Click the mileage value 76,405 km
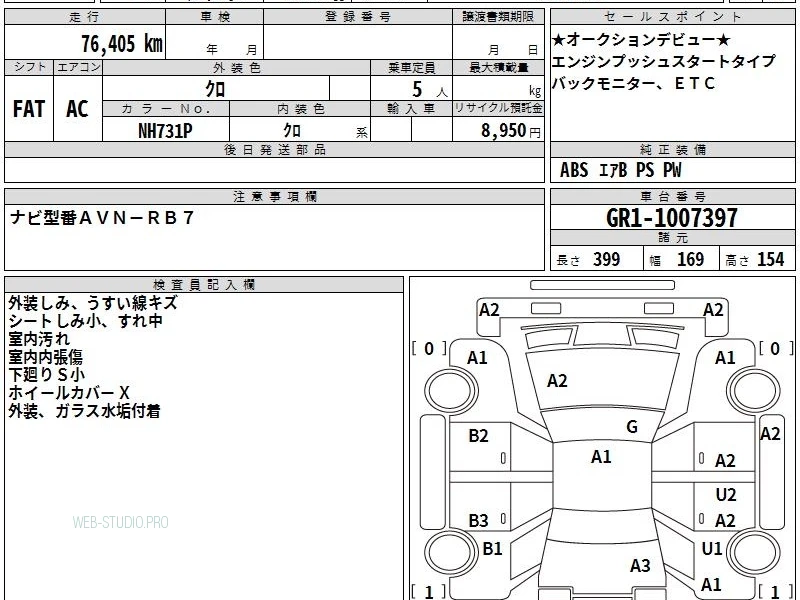 (x=122, y=43)
